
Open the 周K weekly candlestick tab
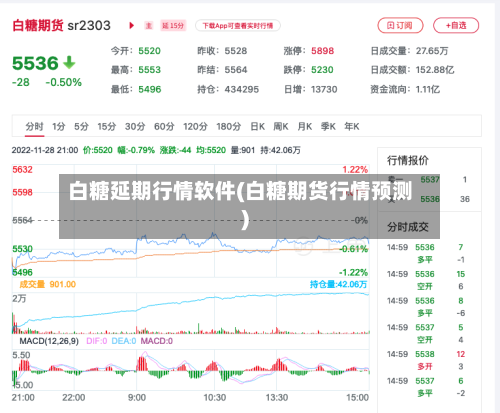281,126
